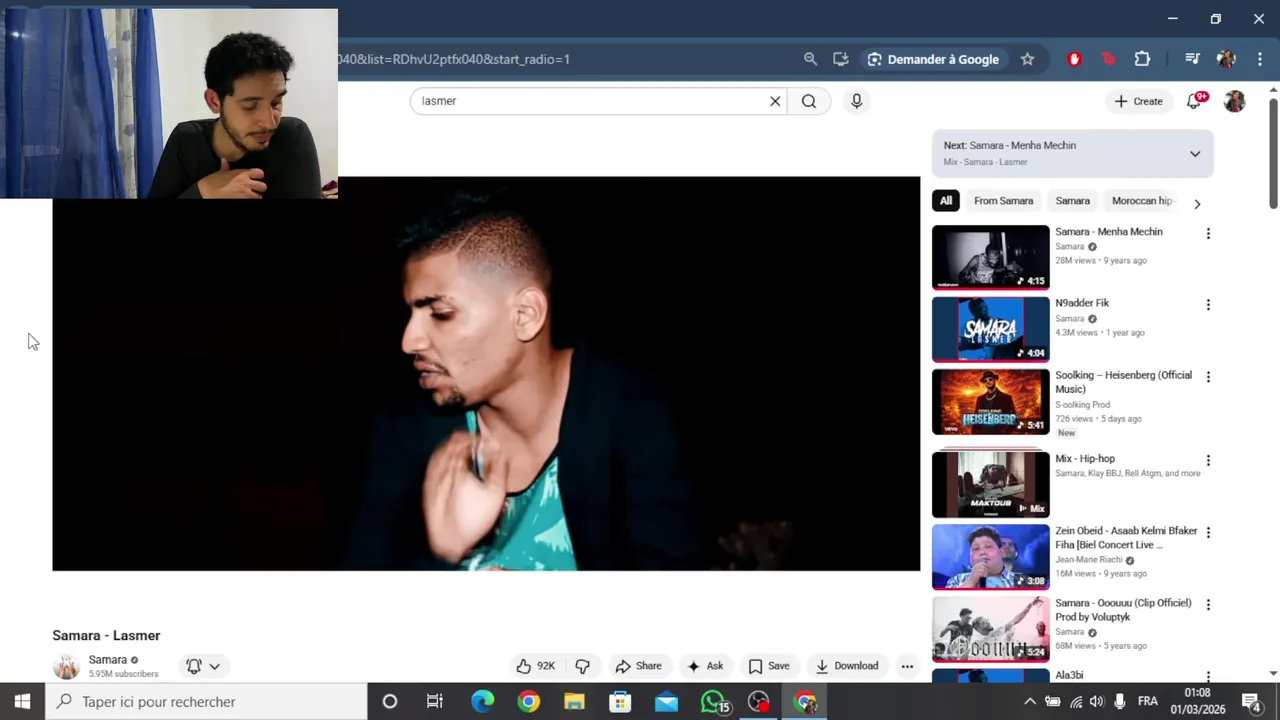Show hidden system tray icons

click(x=1029, y=702)
